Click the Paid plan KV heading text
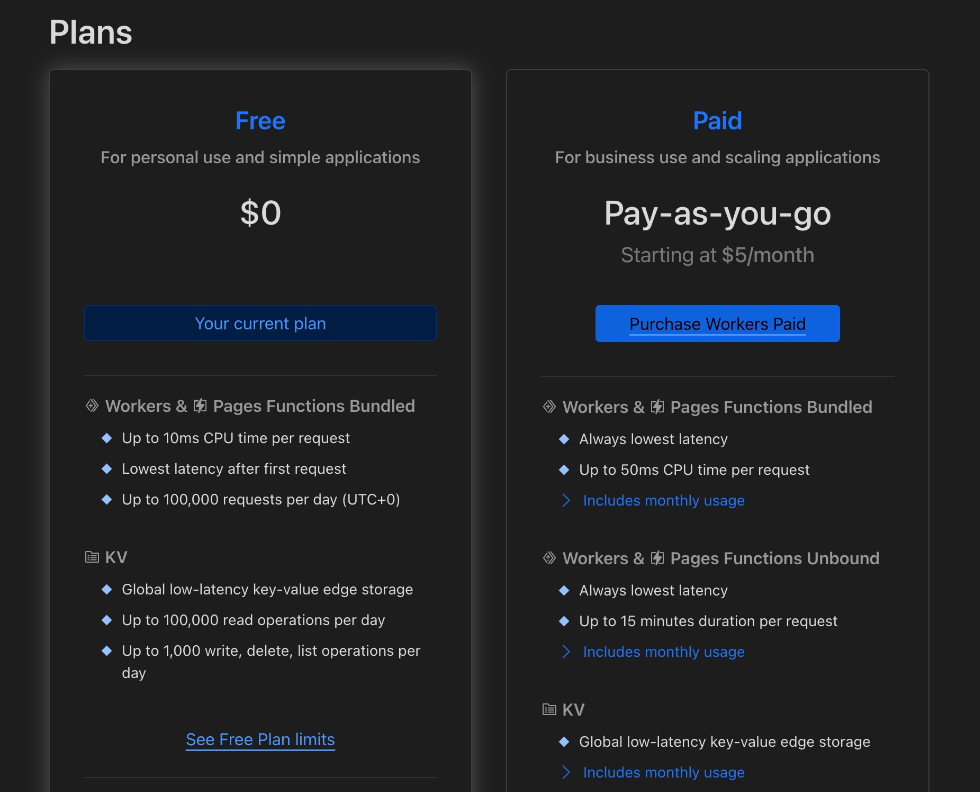Viewport: 980px width, 792px height. click(x=573, y=709)
